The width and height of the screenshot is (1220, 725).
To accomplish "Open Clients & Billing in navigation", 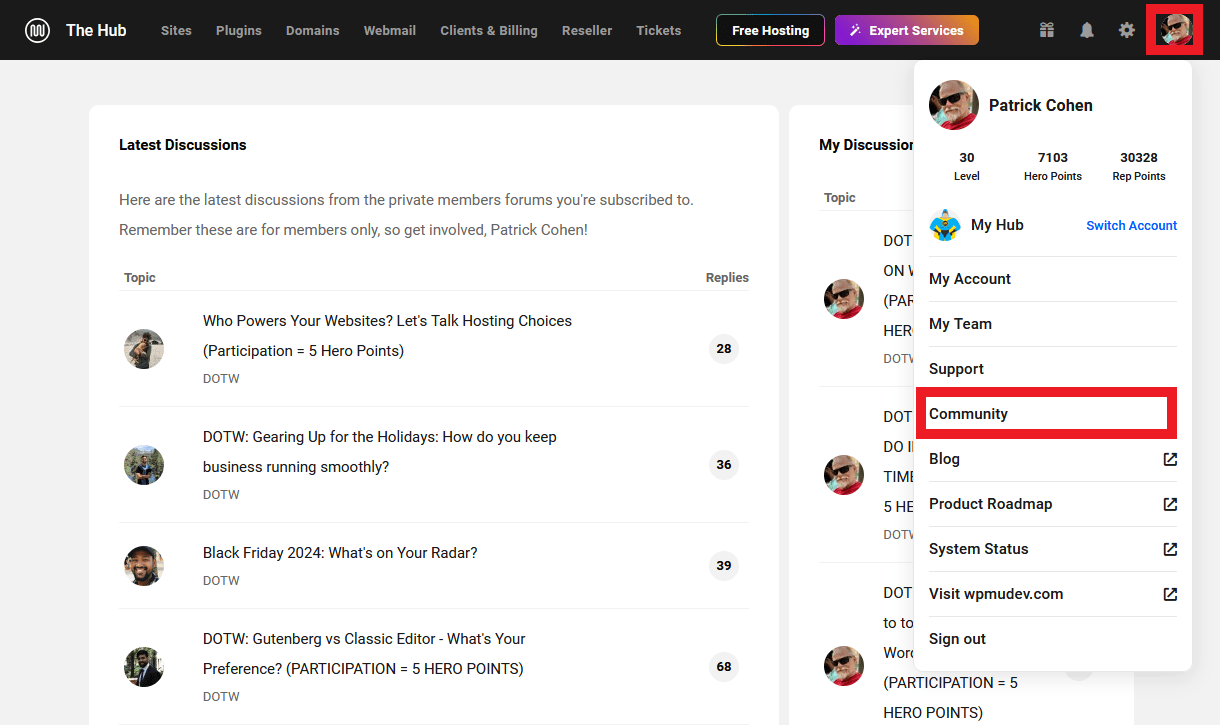I will [489, 30].
